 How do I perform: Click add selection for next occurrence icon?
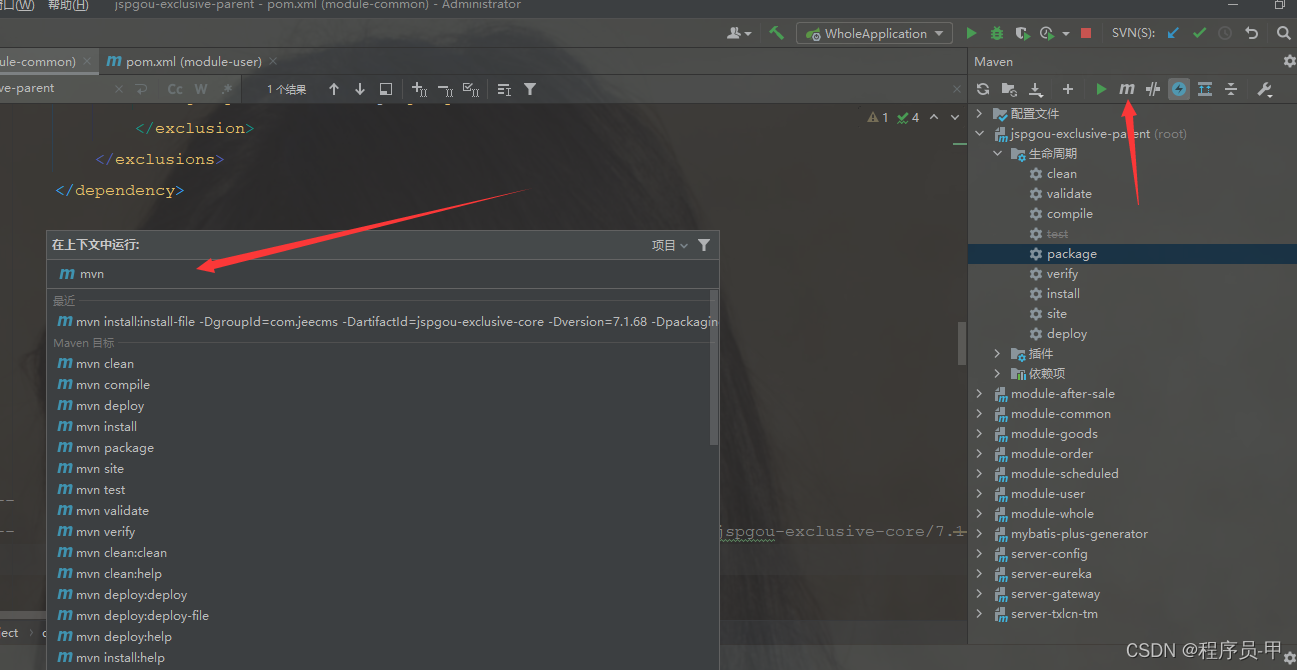tap(420, 89)
